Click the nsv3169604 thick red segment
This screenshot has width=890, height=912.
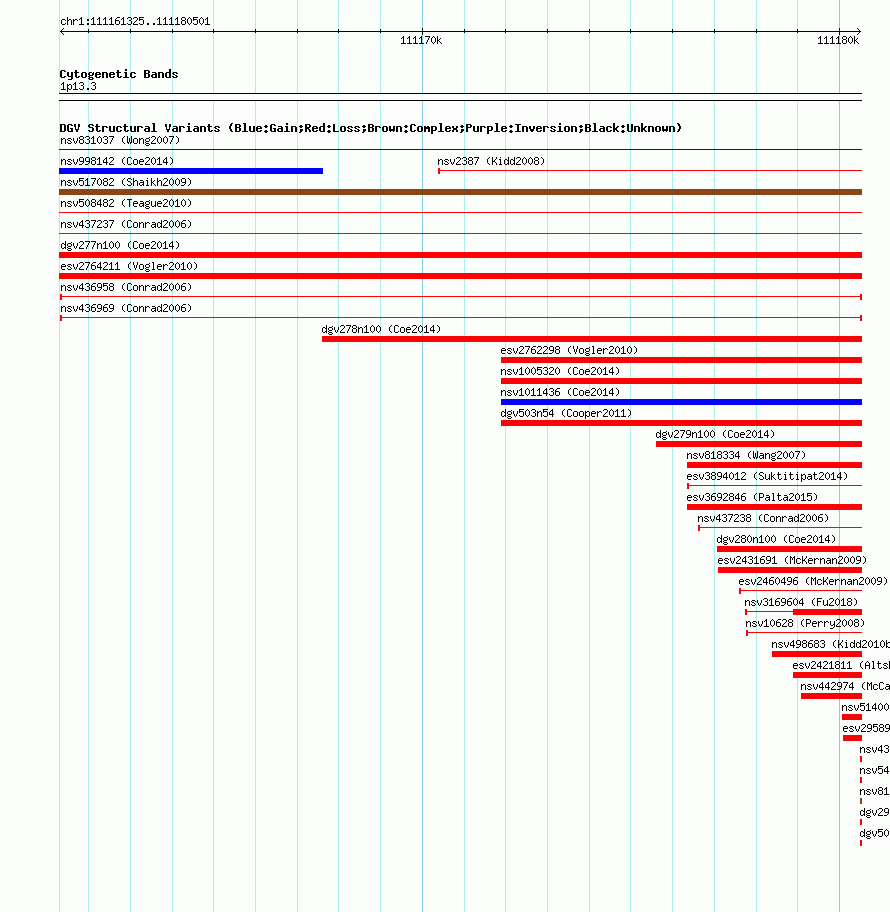[x=827, y=612]
